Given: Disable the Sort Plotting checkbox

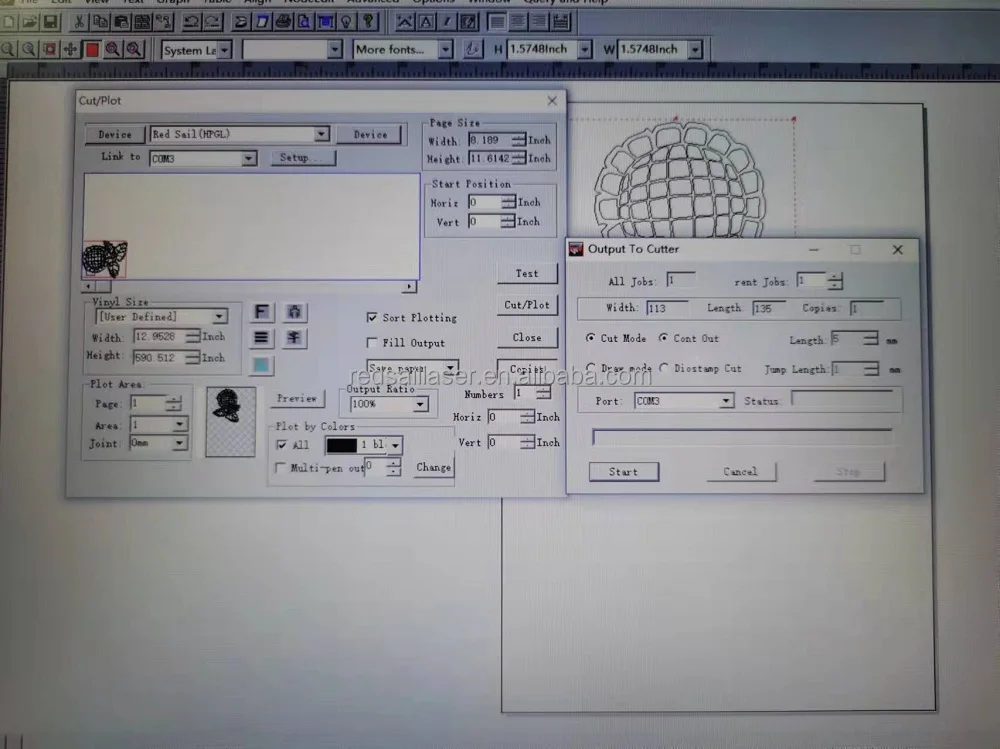Looking at the screenshot, I should point(373,318).
